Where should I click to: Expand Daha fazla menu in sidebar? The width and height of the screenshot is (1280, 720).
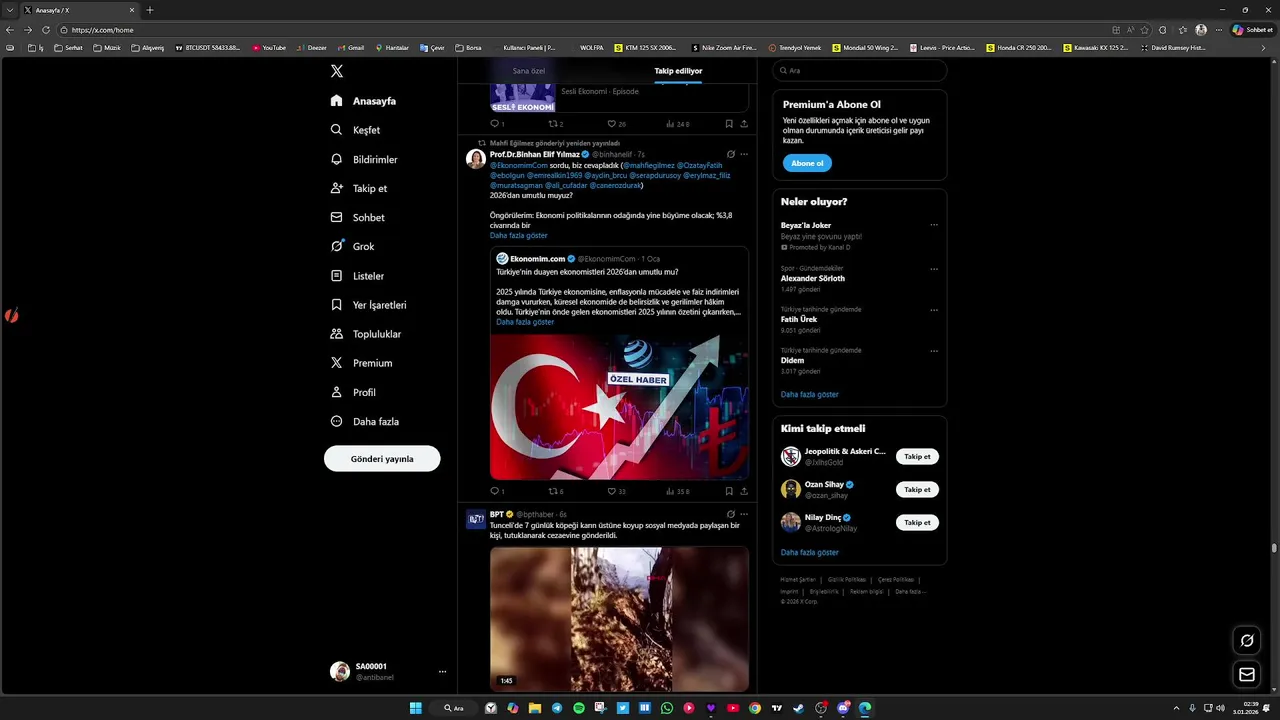click(x=364, y=421)
